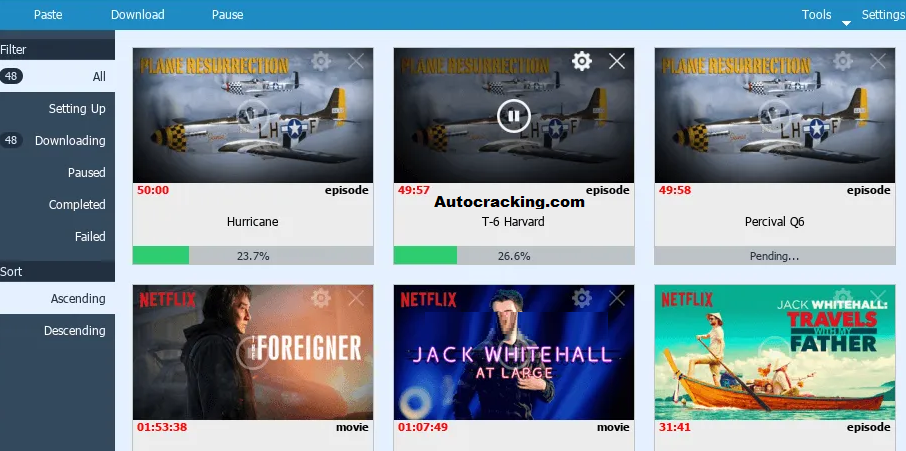Click the 48 badge beside All
906x451 pixels.
click(11, 76)
